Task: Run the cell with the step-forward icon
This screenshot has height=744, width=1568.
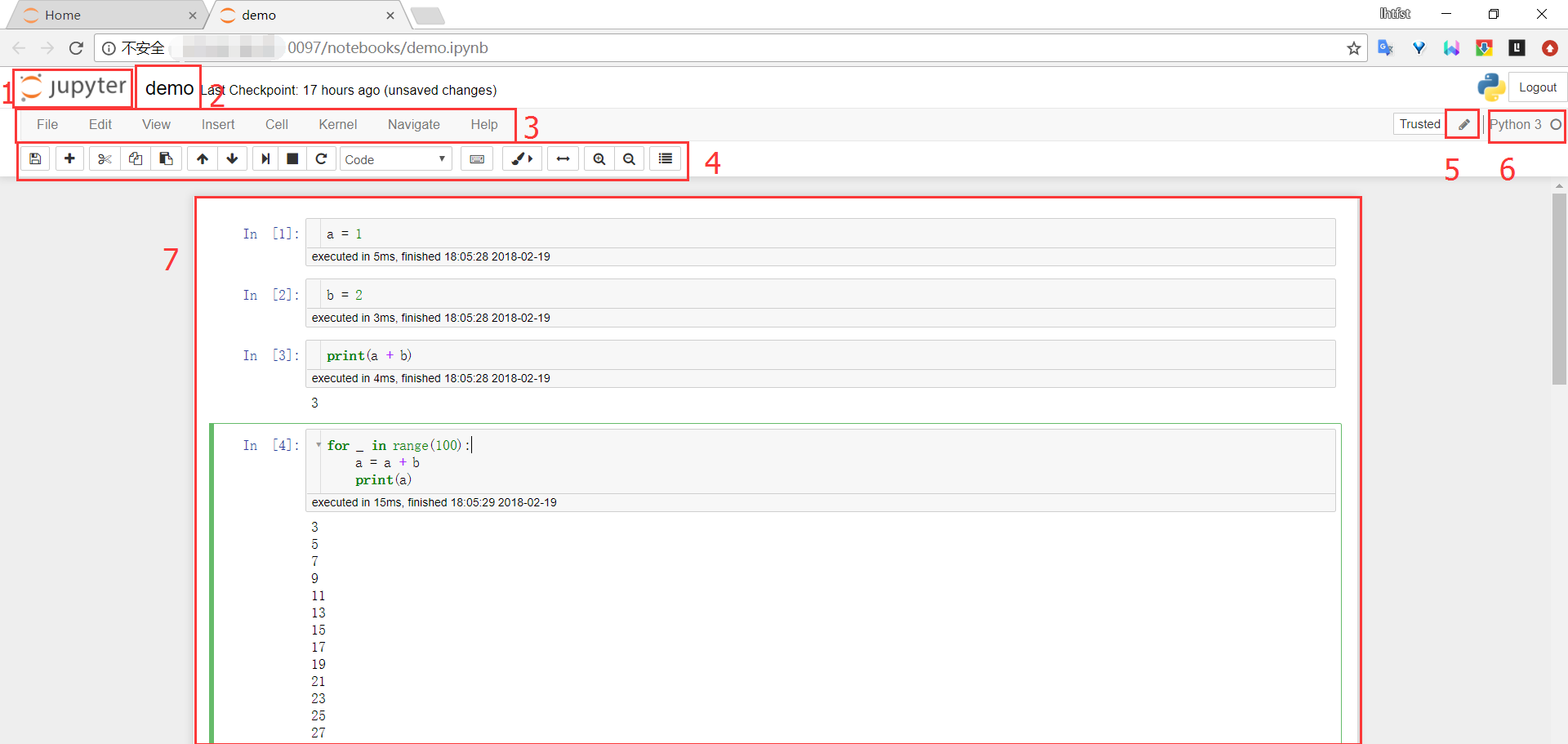Action: [265, 158]
